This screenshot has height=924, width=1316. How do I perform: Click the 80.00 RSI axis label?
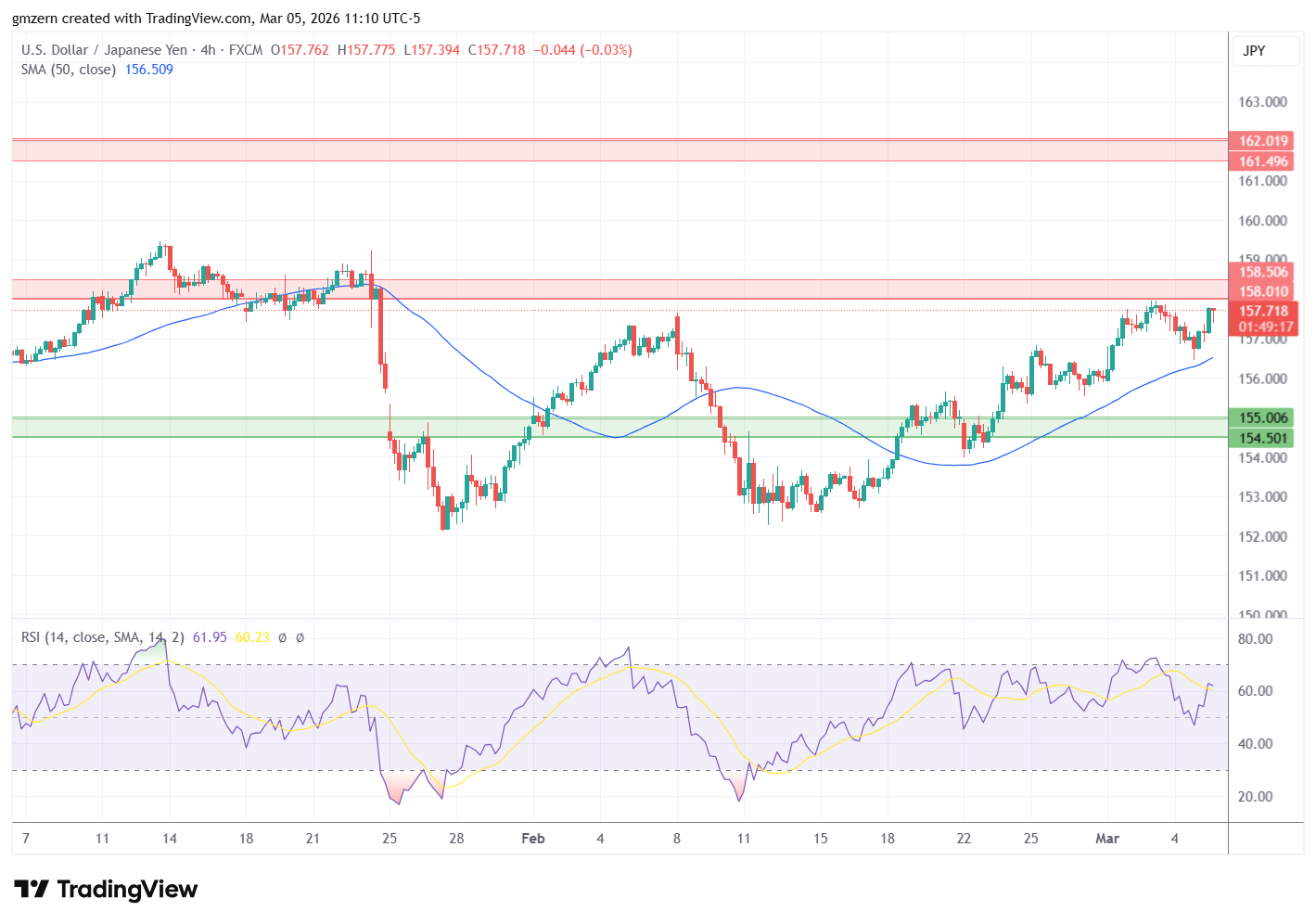[x=1255, y=638]
